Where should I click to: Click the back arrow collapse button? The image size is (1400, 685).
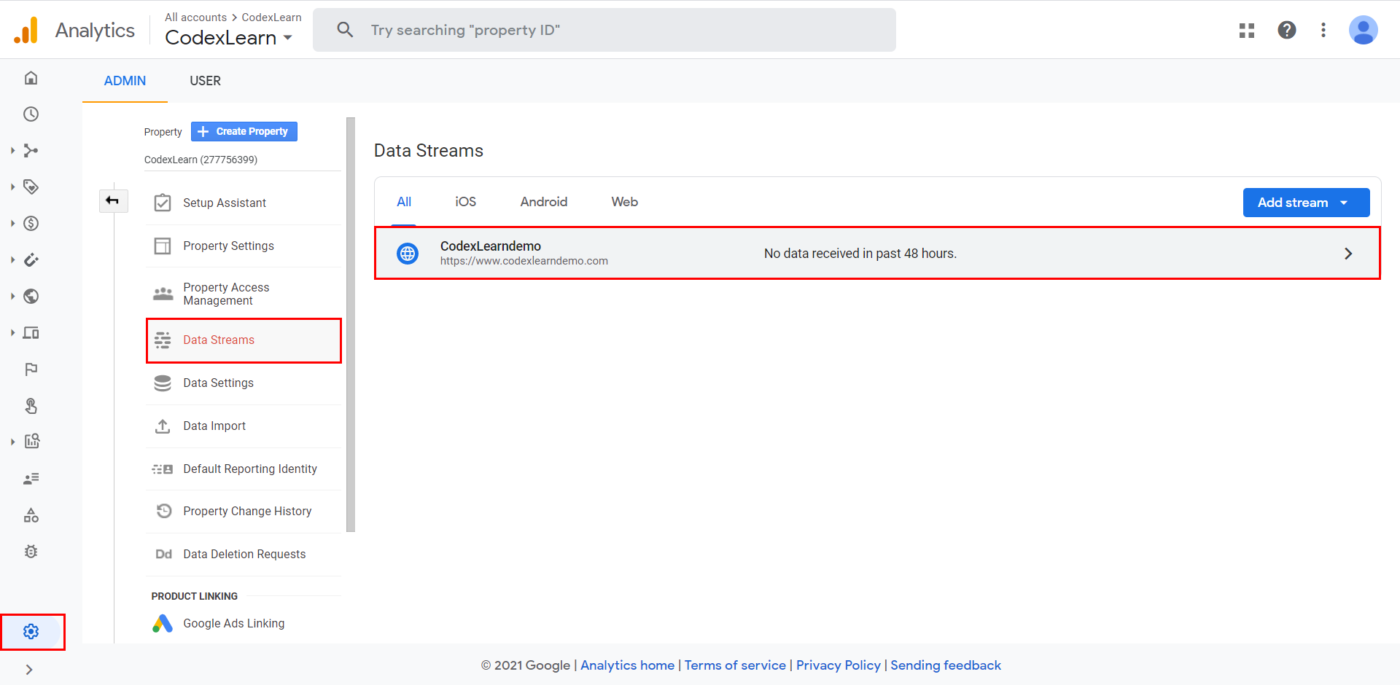[x=113, y=201]
